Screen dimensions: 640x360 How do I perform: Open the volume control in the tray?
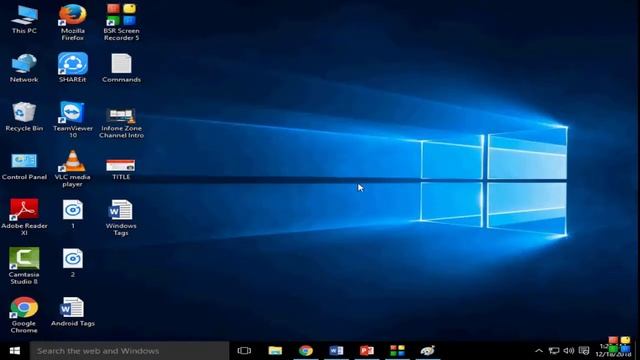tap(569, 351)
